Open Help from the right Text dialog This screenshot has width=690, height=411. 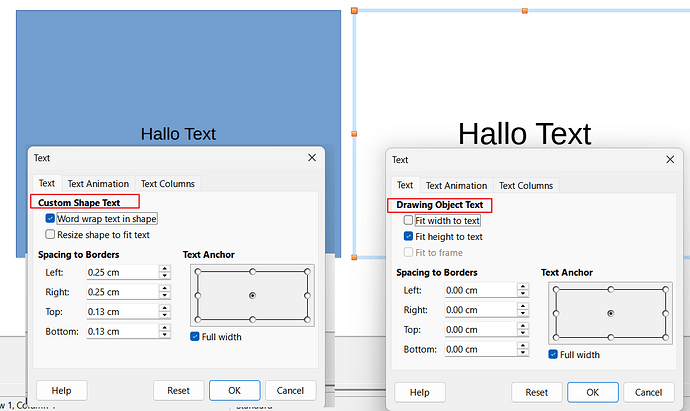(419, 393)
